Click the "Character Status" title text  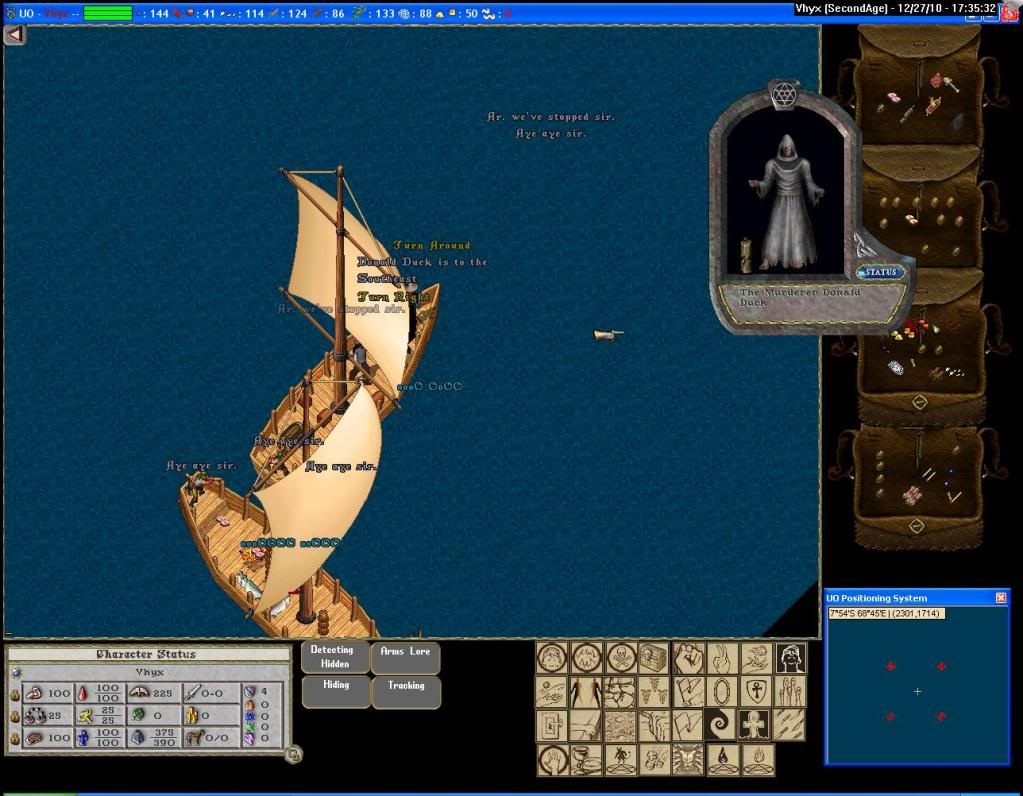(x=146, y=654)
